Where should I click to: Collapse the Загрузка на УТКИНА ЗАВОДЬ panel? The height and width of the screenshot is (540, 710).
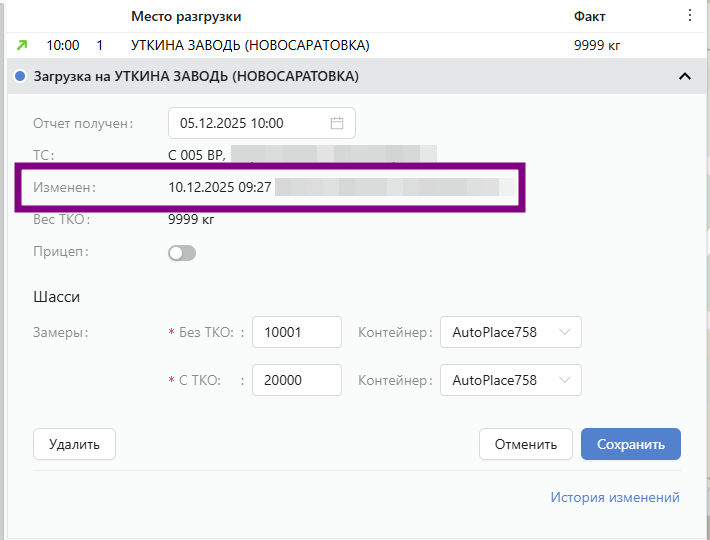point(685,76)
